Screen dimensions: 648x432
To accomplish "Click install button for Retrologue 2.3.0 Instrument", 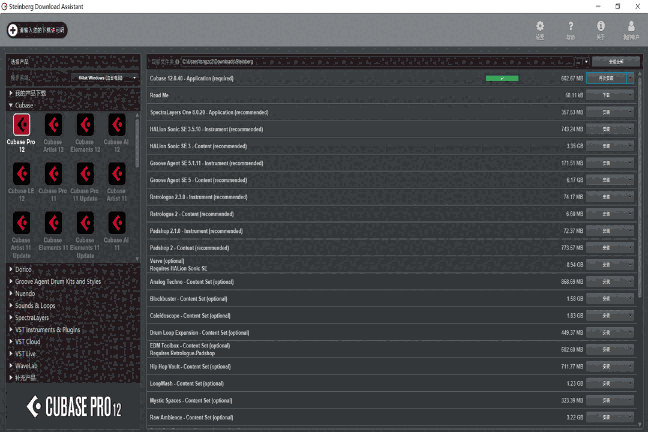I will (606, 197).
